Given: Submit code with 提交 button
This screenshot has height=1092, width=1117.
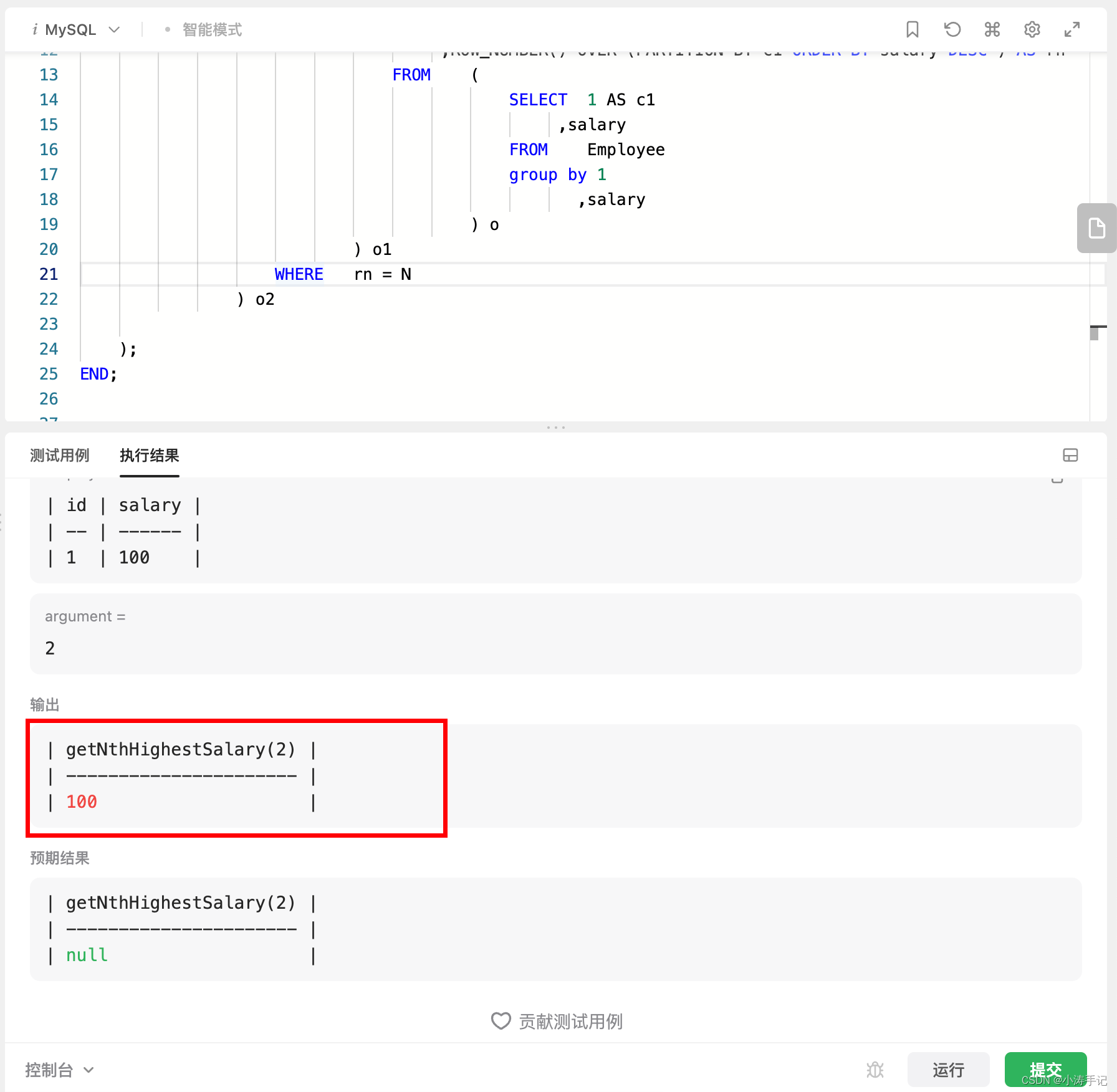Looking at the screenshot, I should click(x=1045, y=1070).
